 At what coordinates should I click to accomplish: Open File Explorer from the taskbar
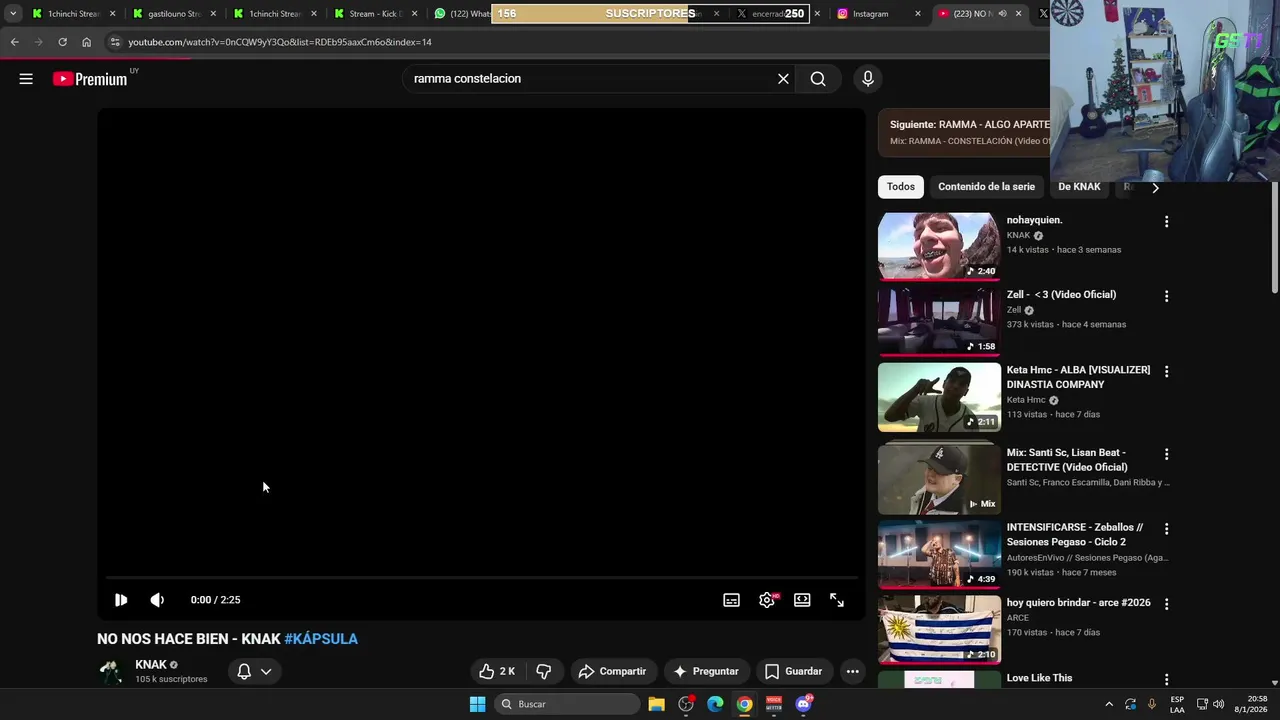click(656, 704)
